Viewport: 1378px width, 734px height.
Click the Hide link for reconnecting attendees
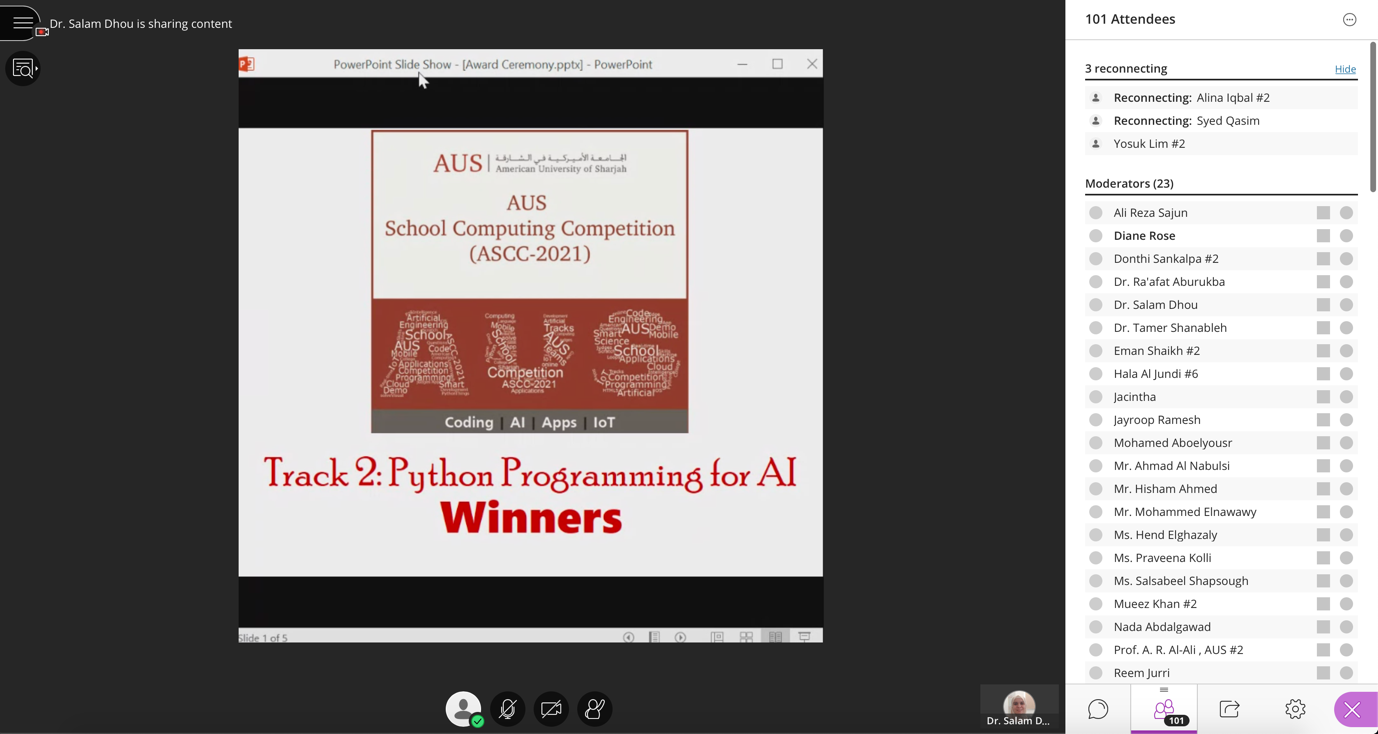tap(1345, 69)
